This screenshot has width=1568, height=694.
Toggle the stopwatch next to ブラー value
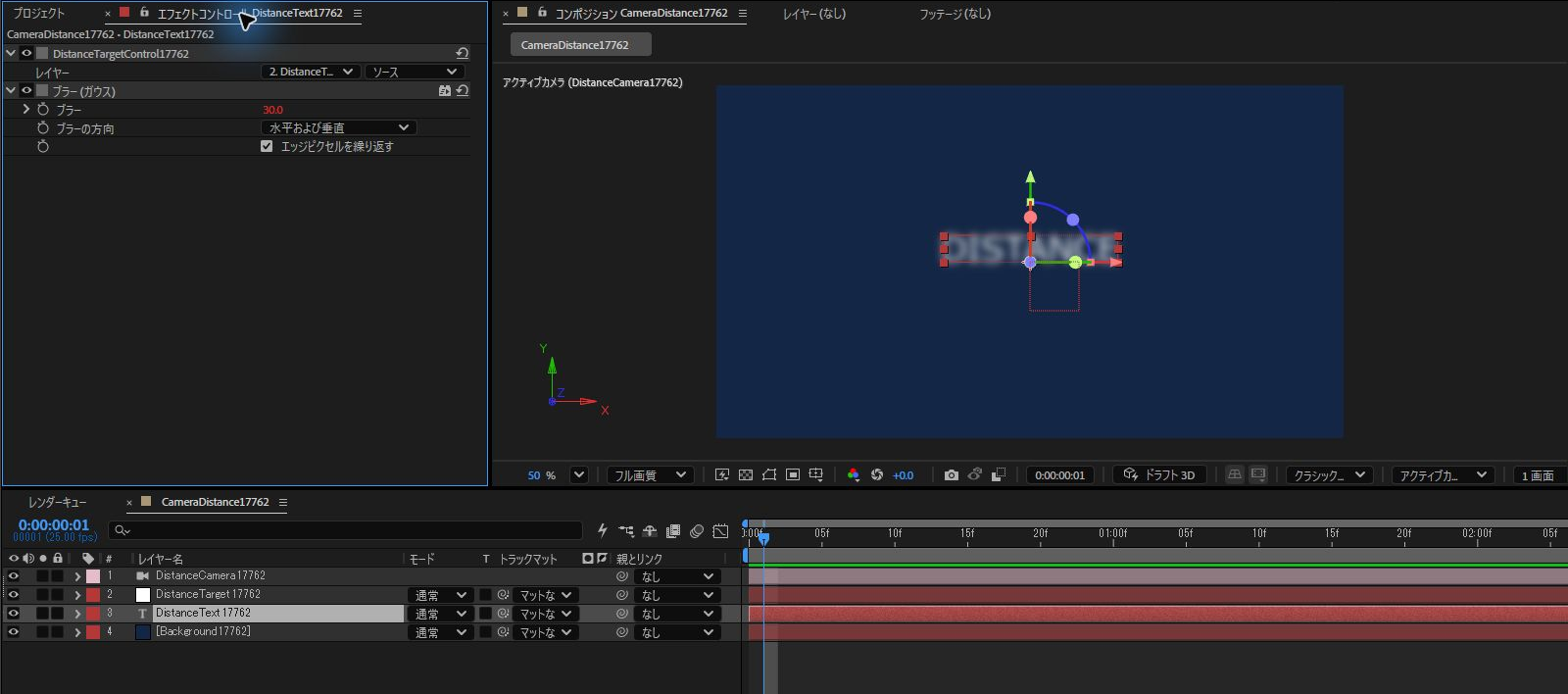click(43, 110)
